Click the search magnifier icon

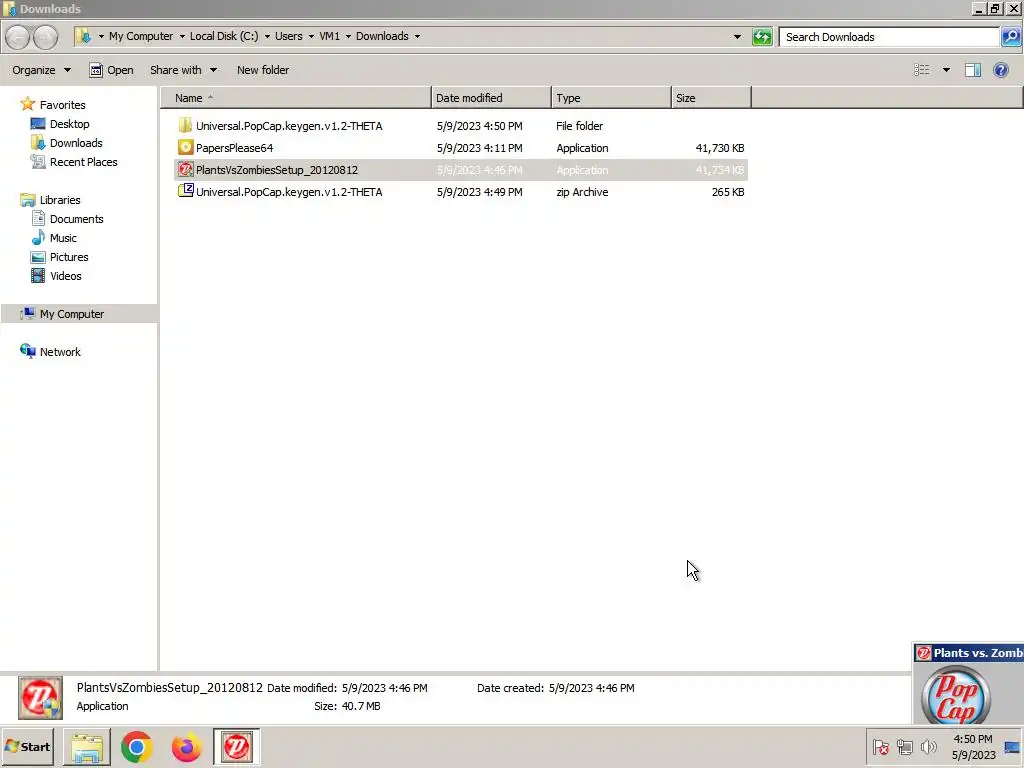[1011, 37]
